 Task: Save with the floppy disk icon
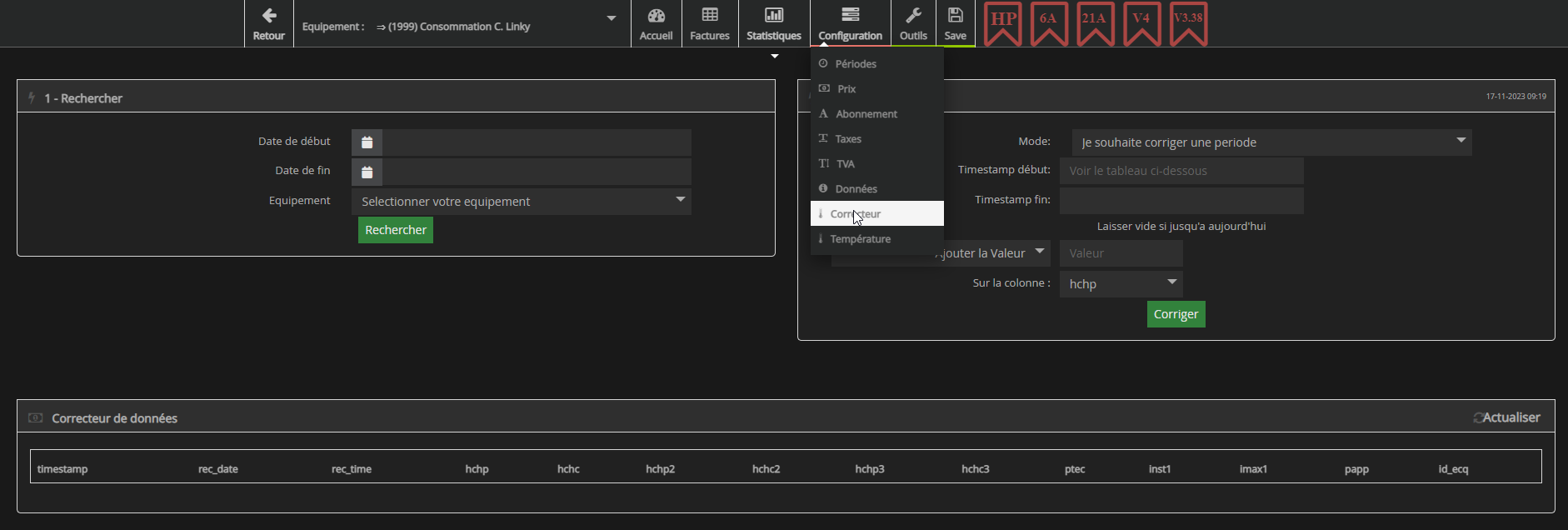pyautogui.click(x=956, y=23)
